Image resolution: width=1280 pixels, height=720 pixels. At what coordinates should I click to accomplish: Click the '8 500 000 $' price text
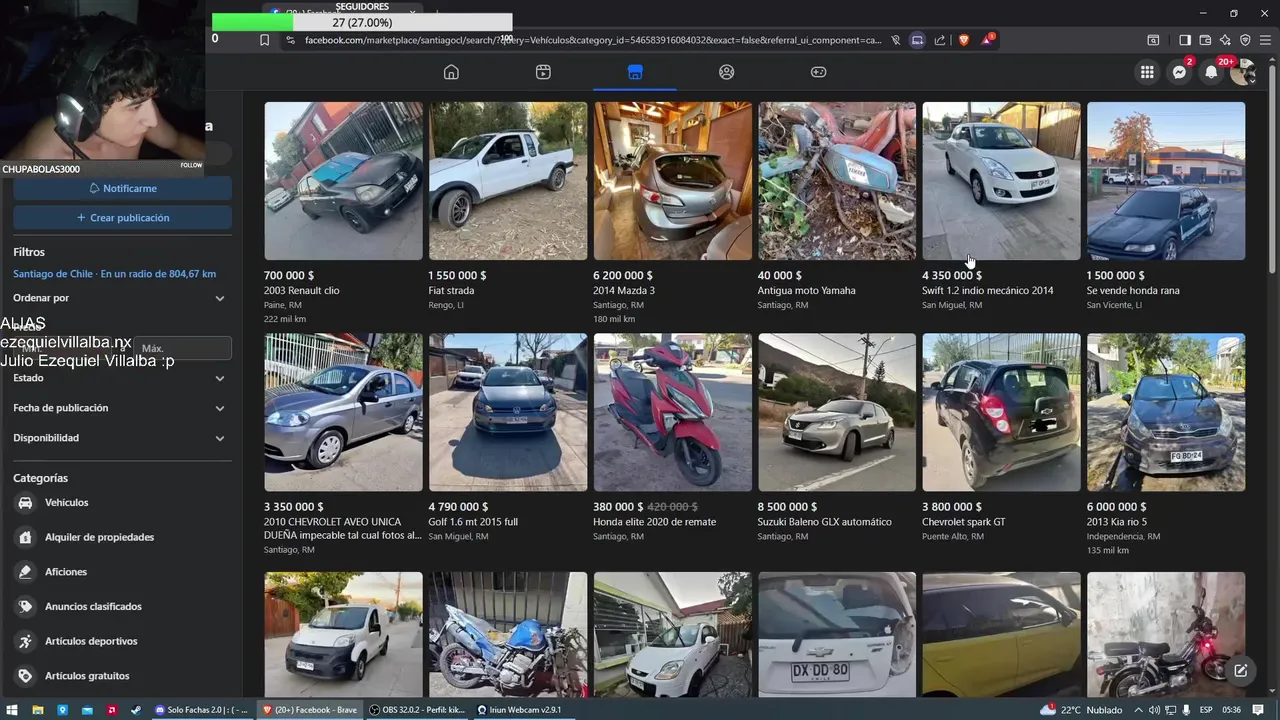tap(787, 507)
